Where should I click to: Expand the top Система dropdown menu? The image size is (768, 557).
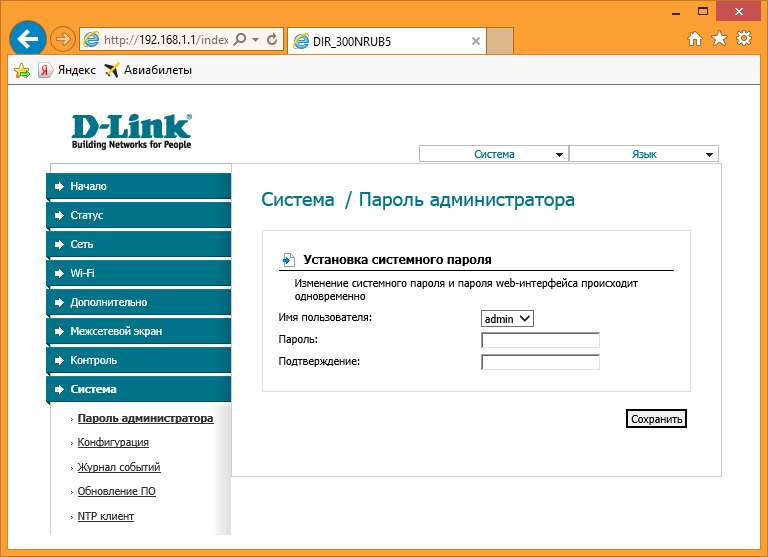pos(494,154)
